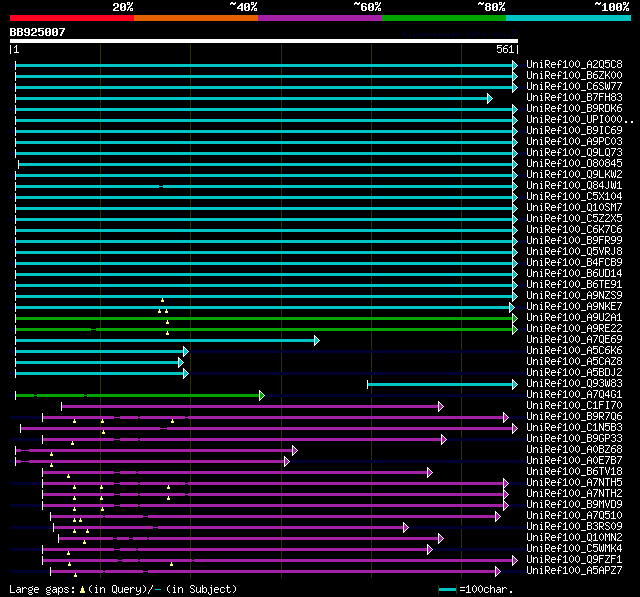Click the UniRef100_Q5VRJ8 label
The height and width of the screenshot is (597, 640).
[574, 252]
